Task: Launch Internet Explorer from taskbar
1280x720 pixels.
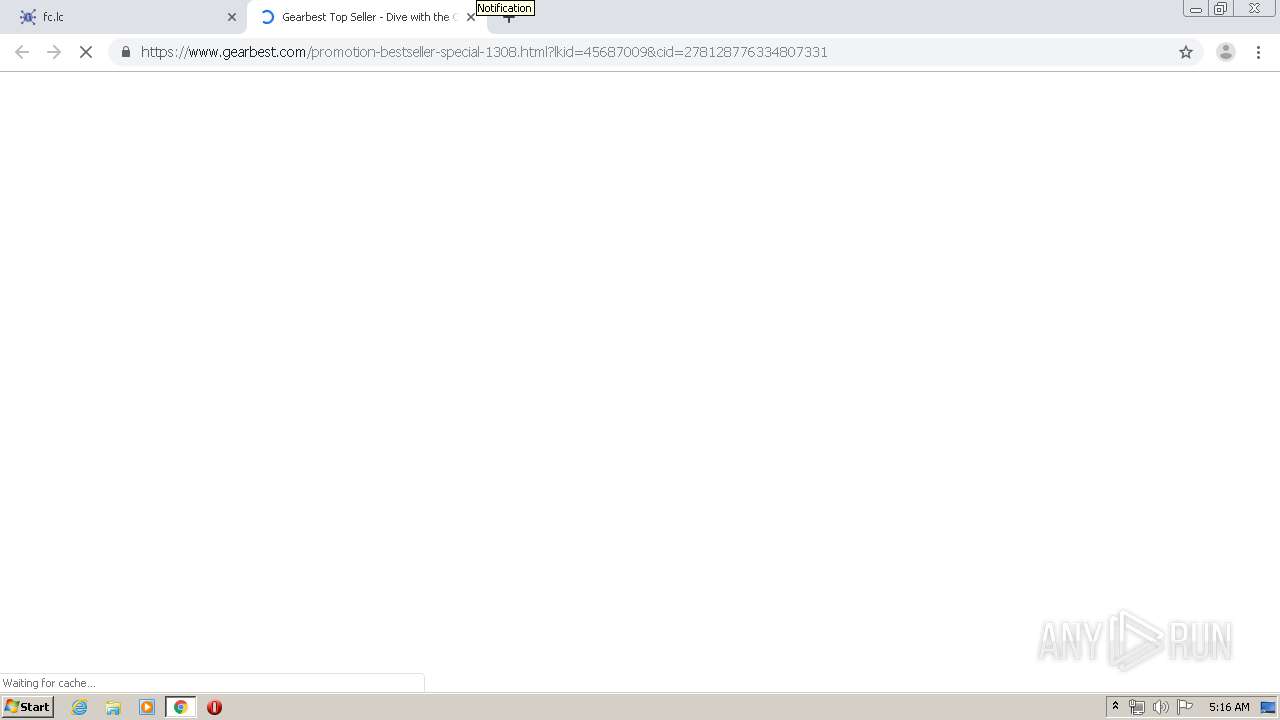Action: [x=80, y=707]
